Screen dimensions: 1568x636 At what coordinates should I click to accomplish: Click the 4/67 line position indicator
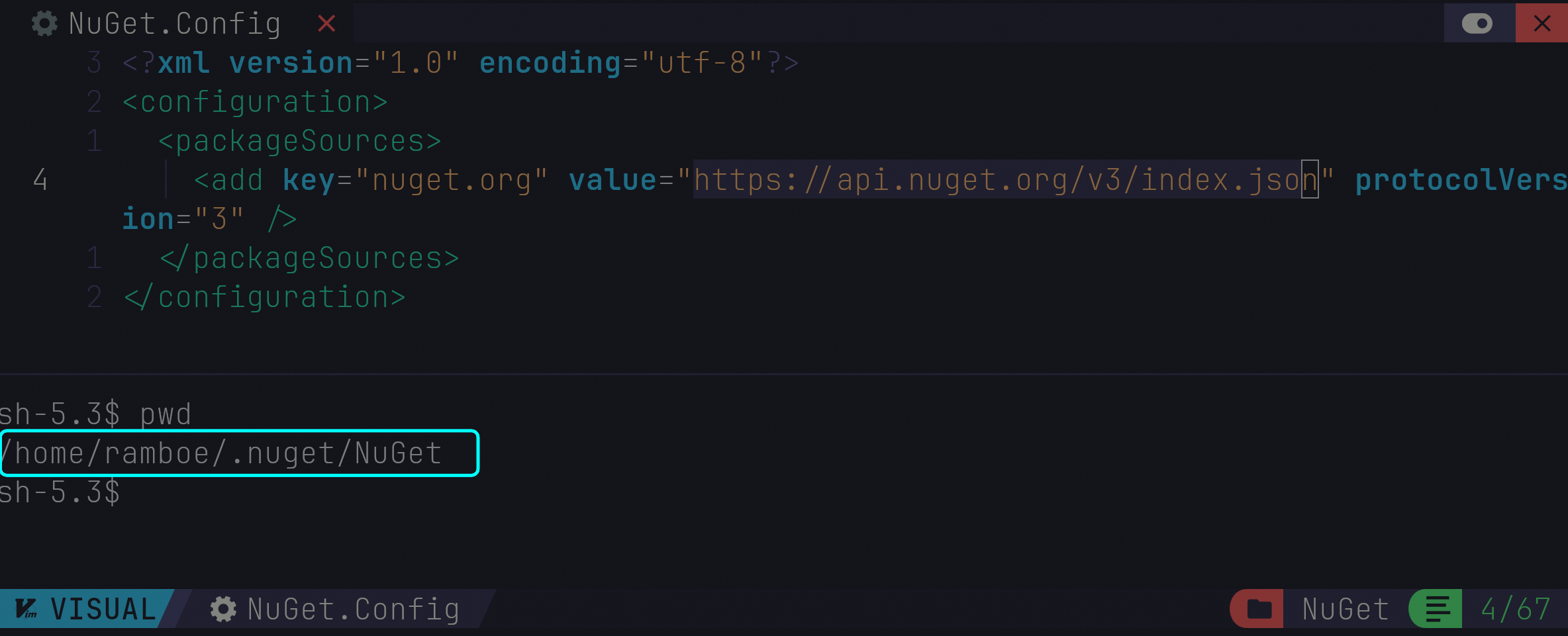point(1515,609)
